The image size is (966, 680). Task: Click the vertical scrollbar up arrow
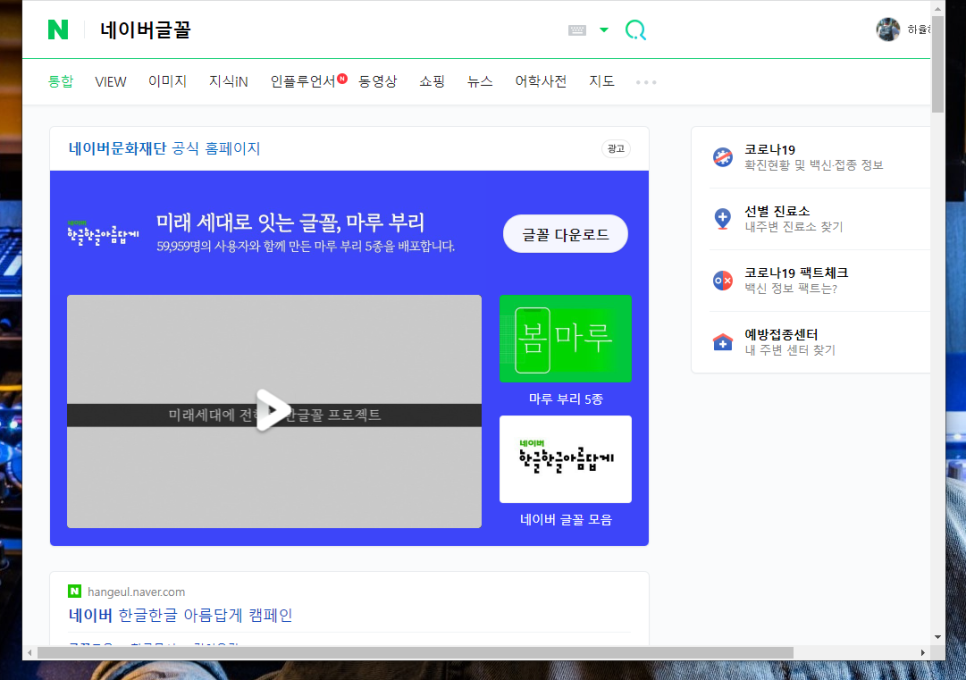[938, 8]
